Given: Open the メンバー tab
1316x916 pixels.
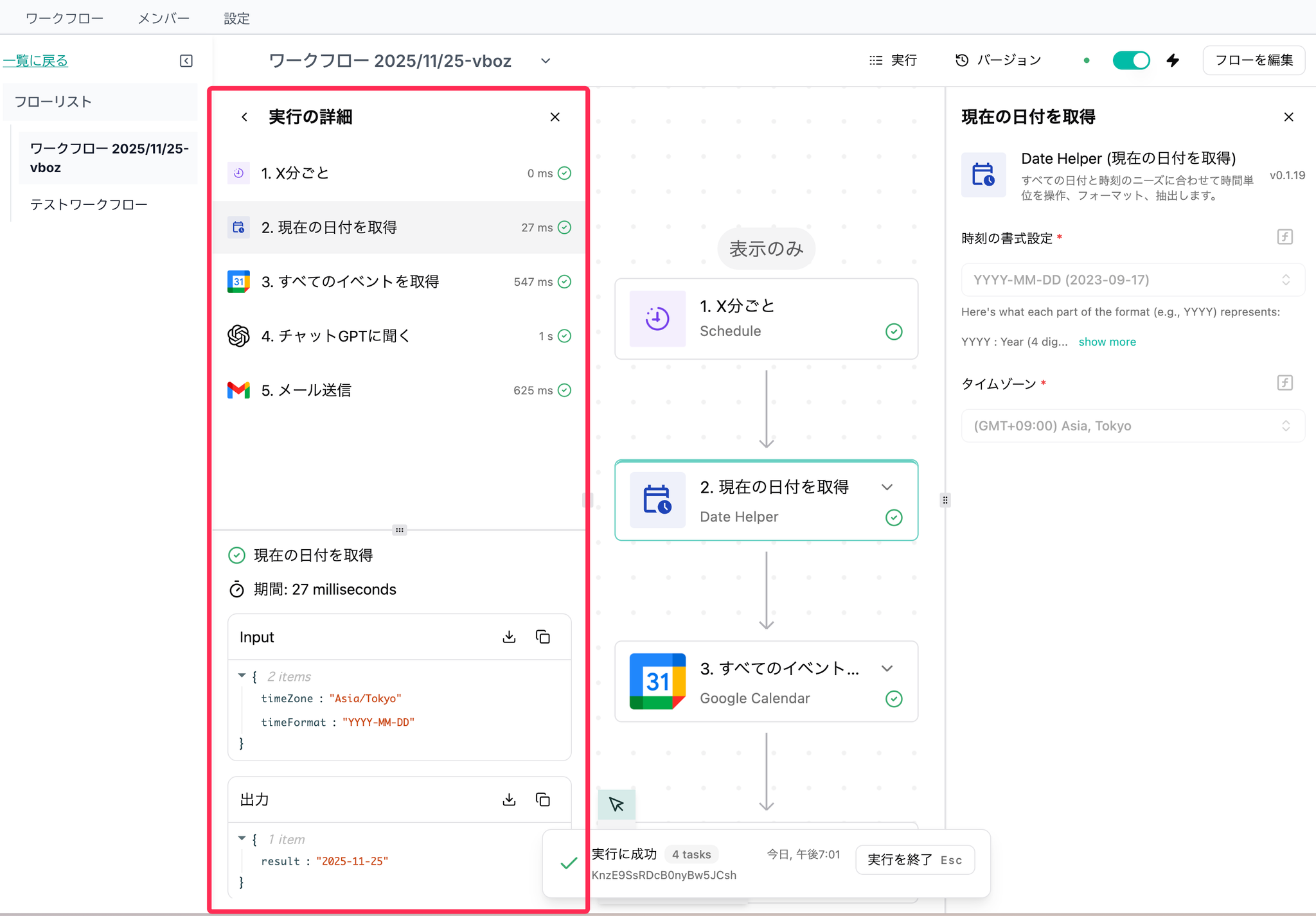Looking at the screenshot, I should [163, 18].
